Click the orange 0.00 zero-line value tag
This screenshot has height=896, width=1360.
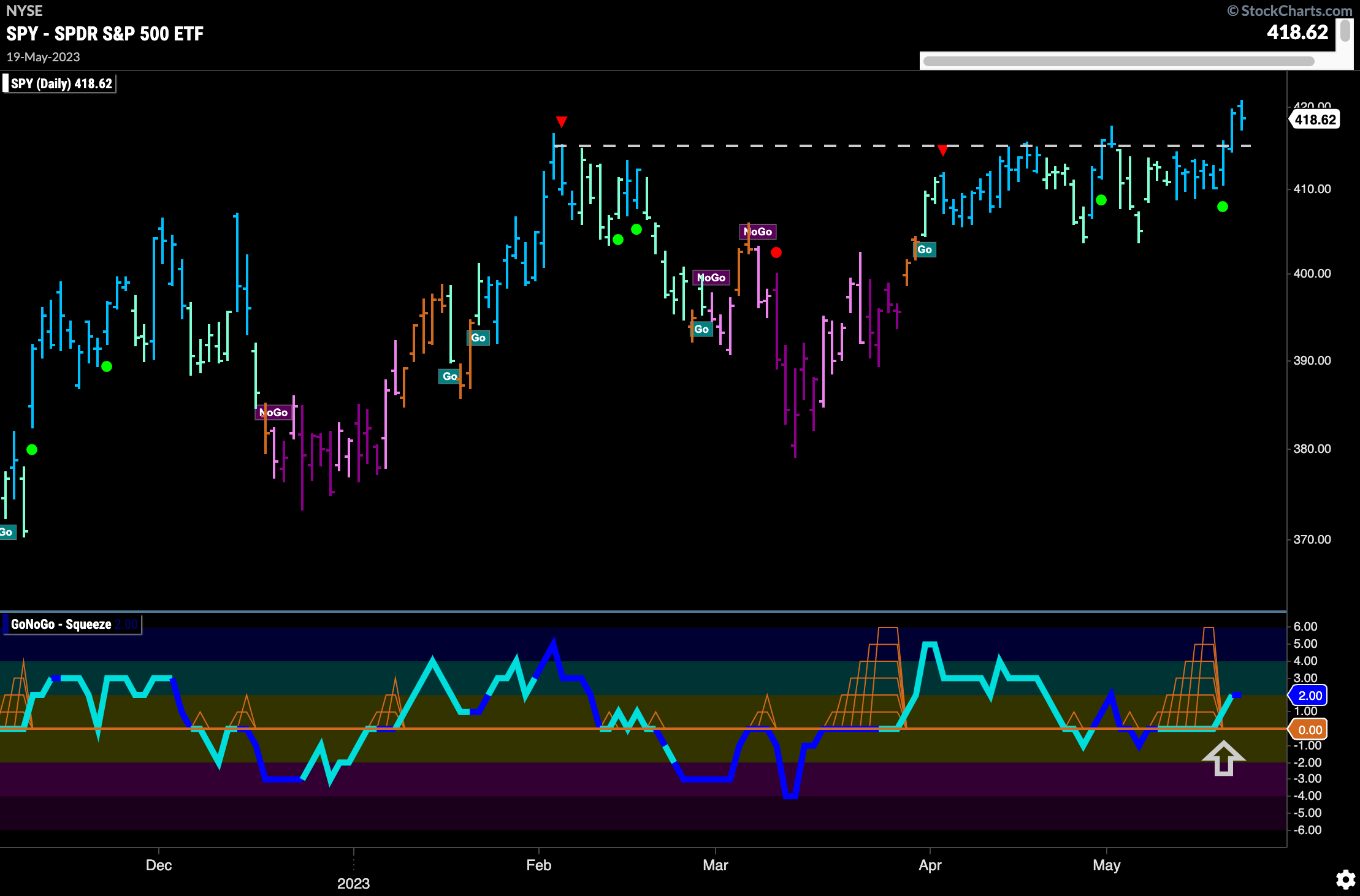(1308, 730)
